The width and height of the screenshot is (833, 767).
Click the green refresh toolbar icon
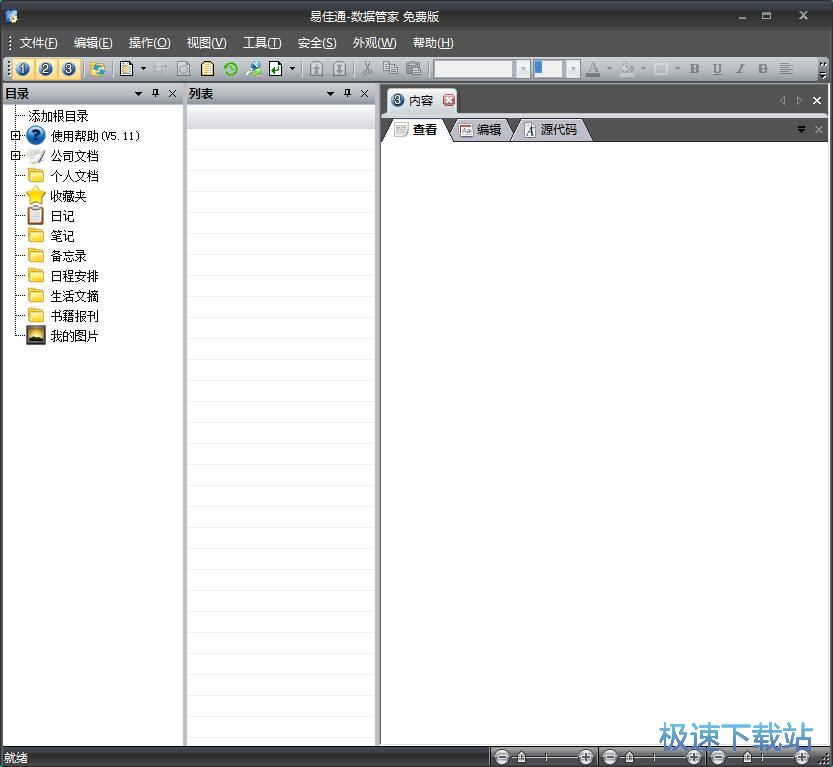(x=231, y=69)
